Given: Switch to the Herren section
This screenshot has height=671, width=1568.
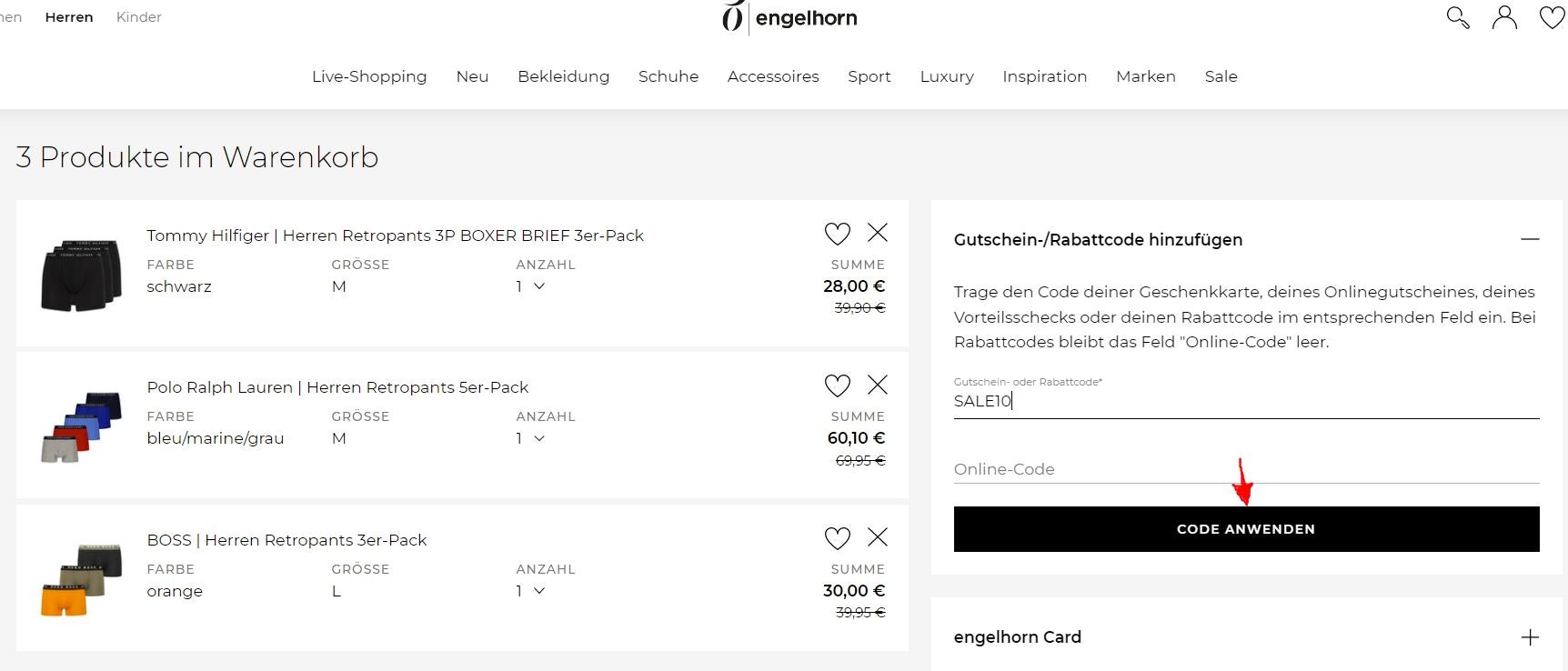Looking at the screenshot, I should pos(68,16).
